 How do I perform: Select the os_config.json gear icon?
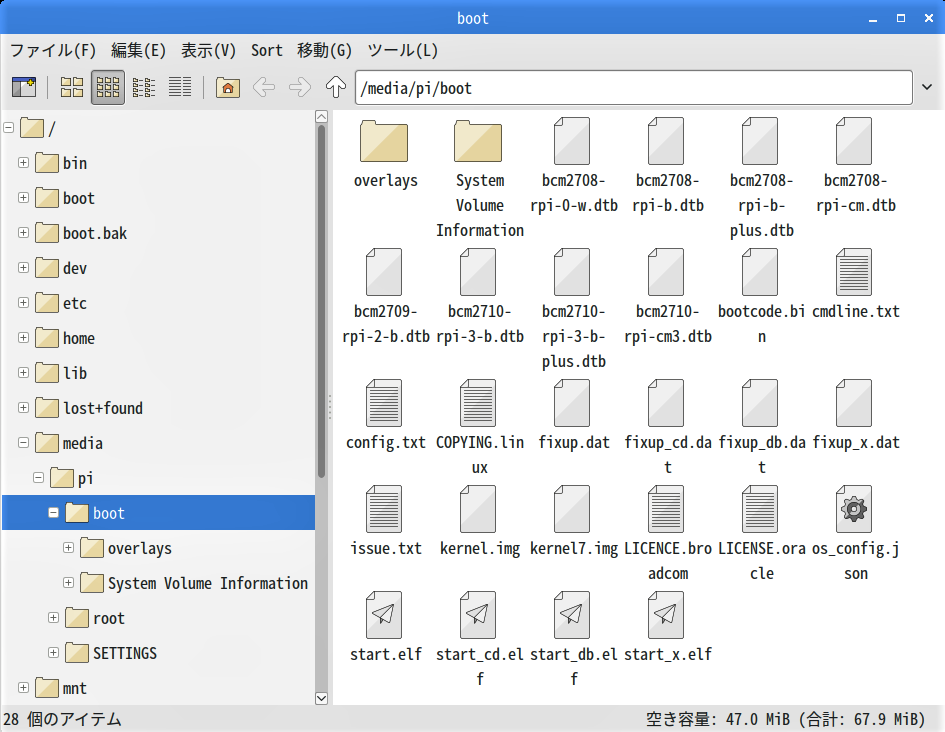(x=854, y=509)
